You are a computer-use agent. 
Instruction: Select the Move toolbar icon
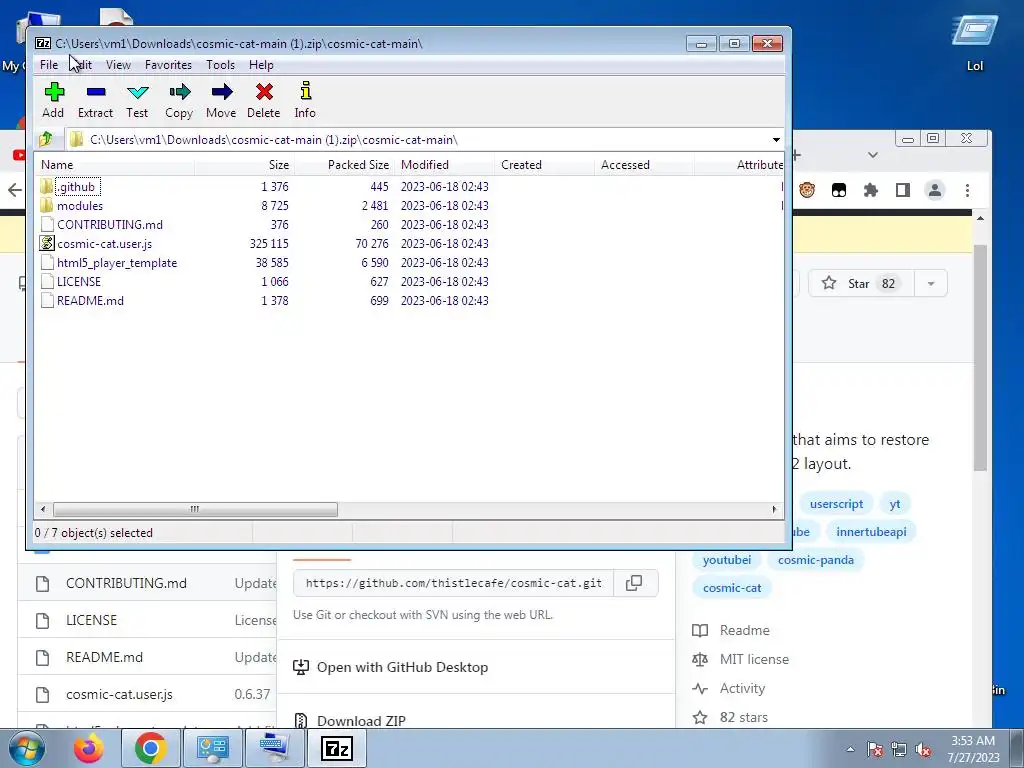tap(221, 100)
